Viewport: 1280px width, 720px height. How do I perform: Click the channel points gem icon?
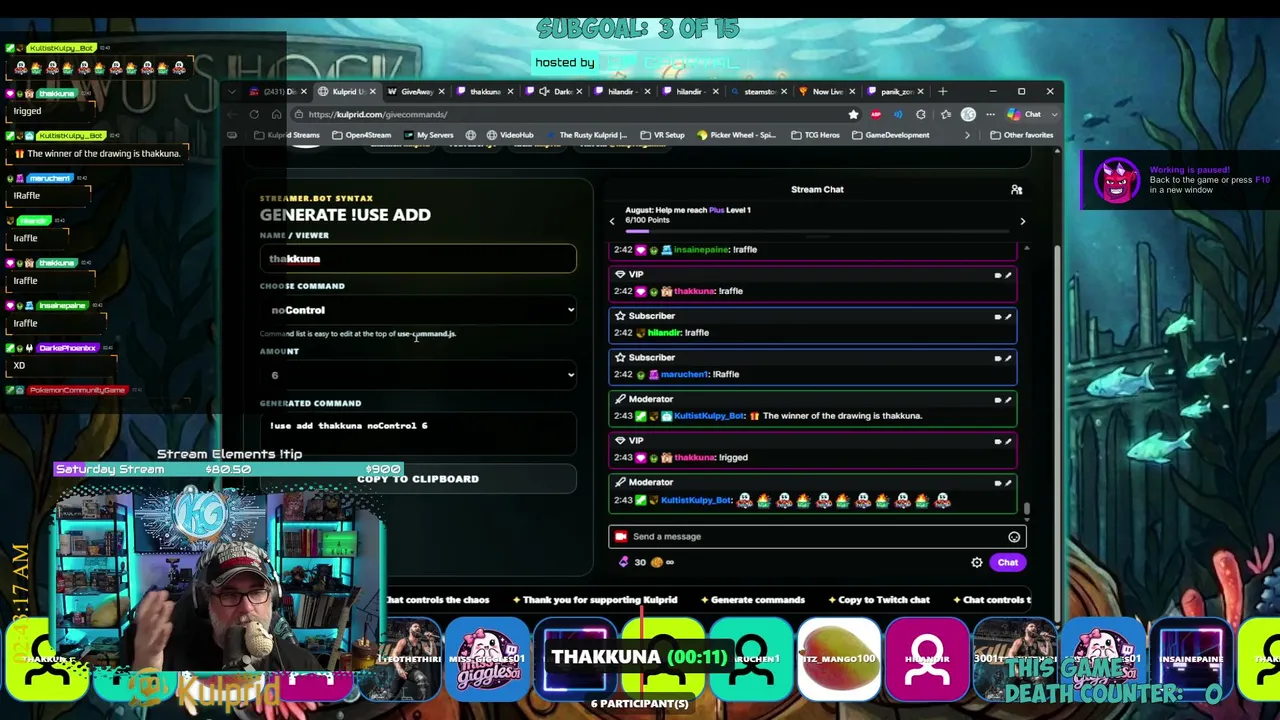click(x=624, y=562)
